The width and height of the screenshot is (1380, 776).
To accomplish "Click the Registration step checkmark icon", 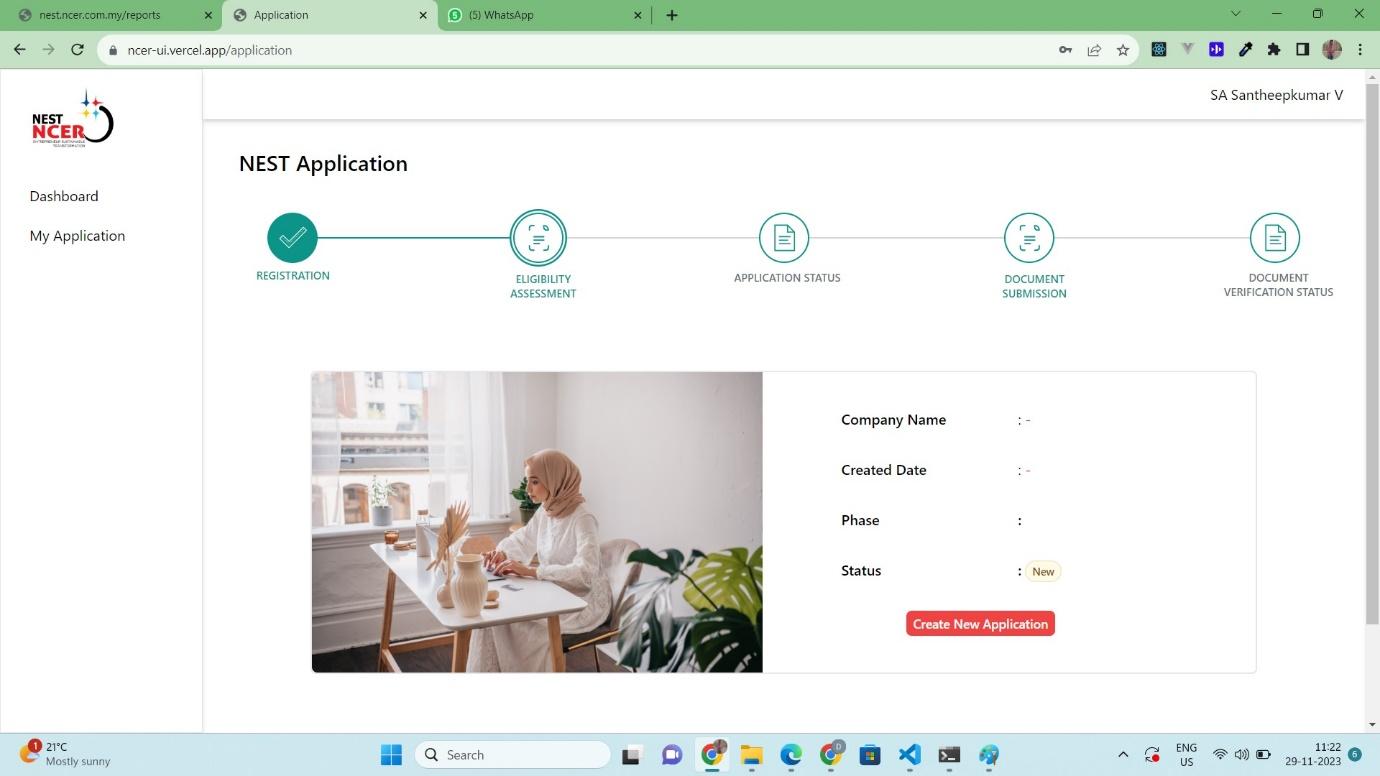I will [292, 238].
